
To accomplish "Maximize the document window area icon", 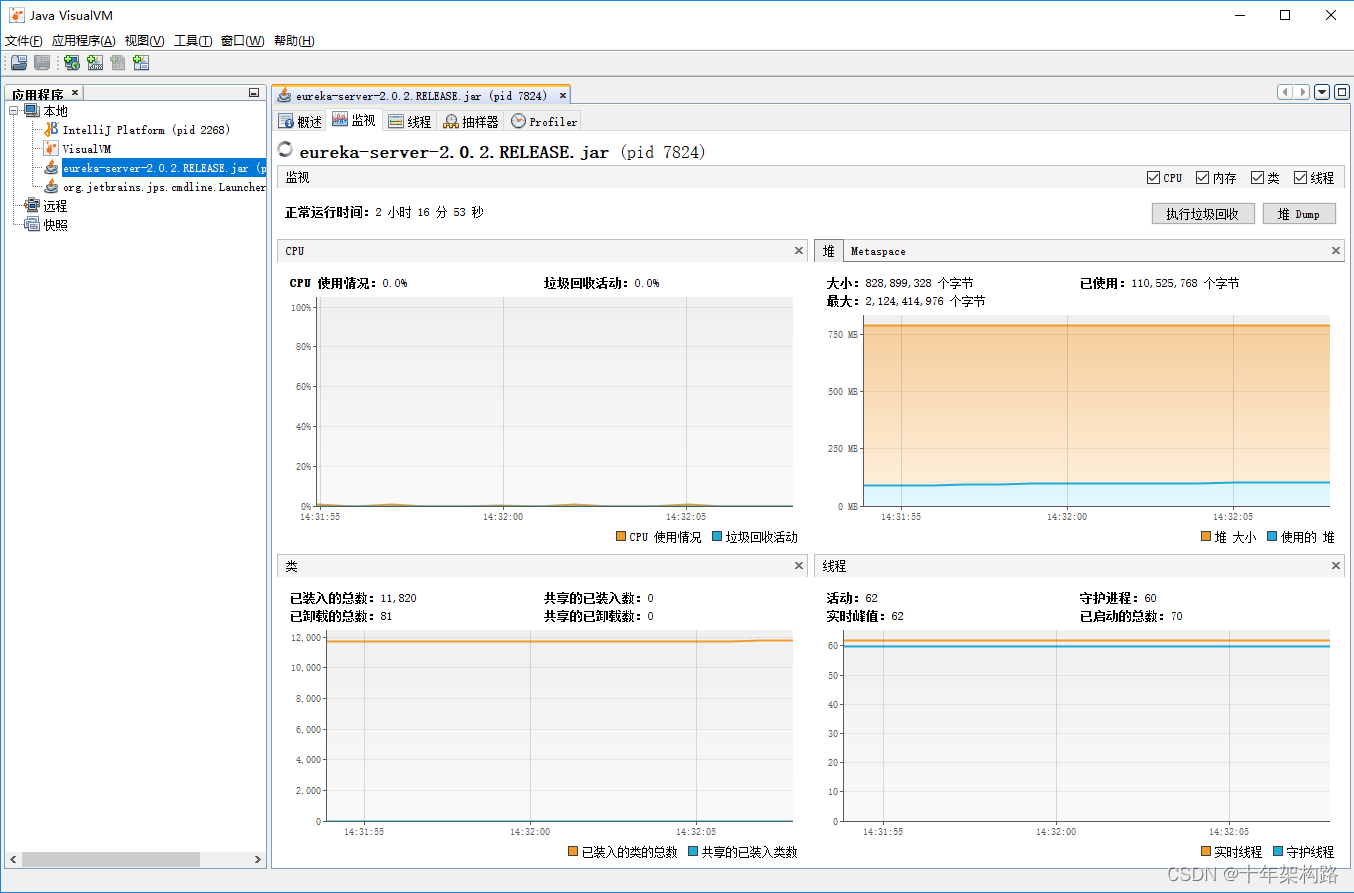I will tap(1342, 92).
